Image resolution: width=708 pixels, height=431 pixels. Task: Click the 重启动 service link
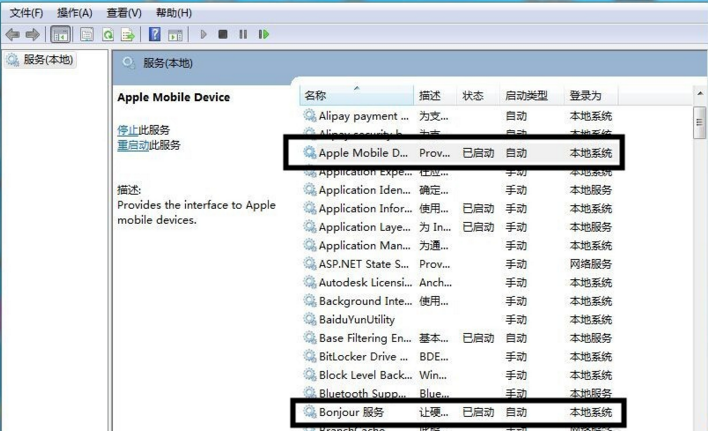[x=133, y=145]
